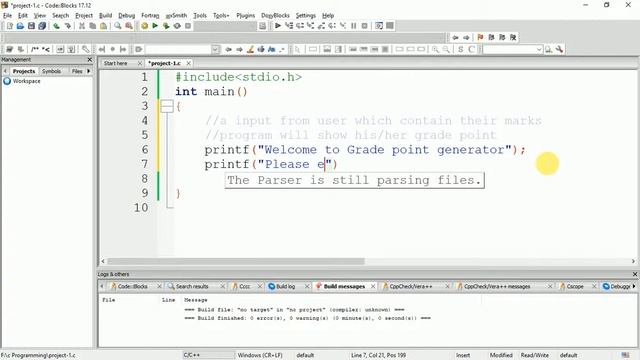Viewport: 640px width, 360px height.
Task: Click the debugger pause icon
Action: tap(353, 26)
